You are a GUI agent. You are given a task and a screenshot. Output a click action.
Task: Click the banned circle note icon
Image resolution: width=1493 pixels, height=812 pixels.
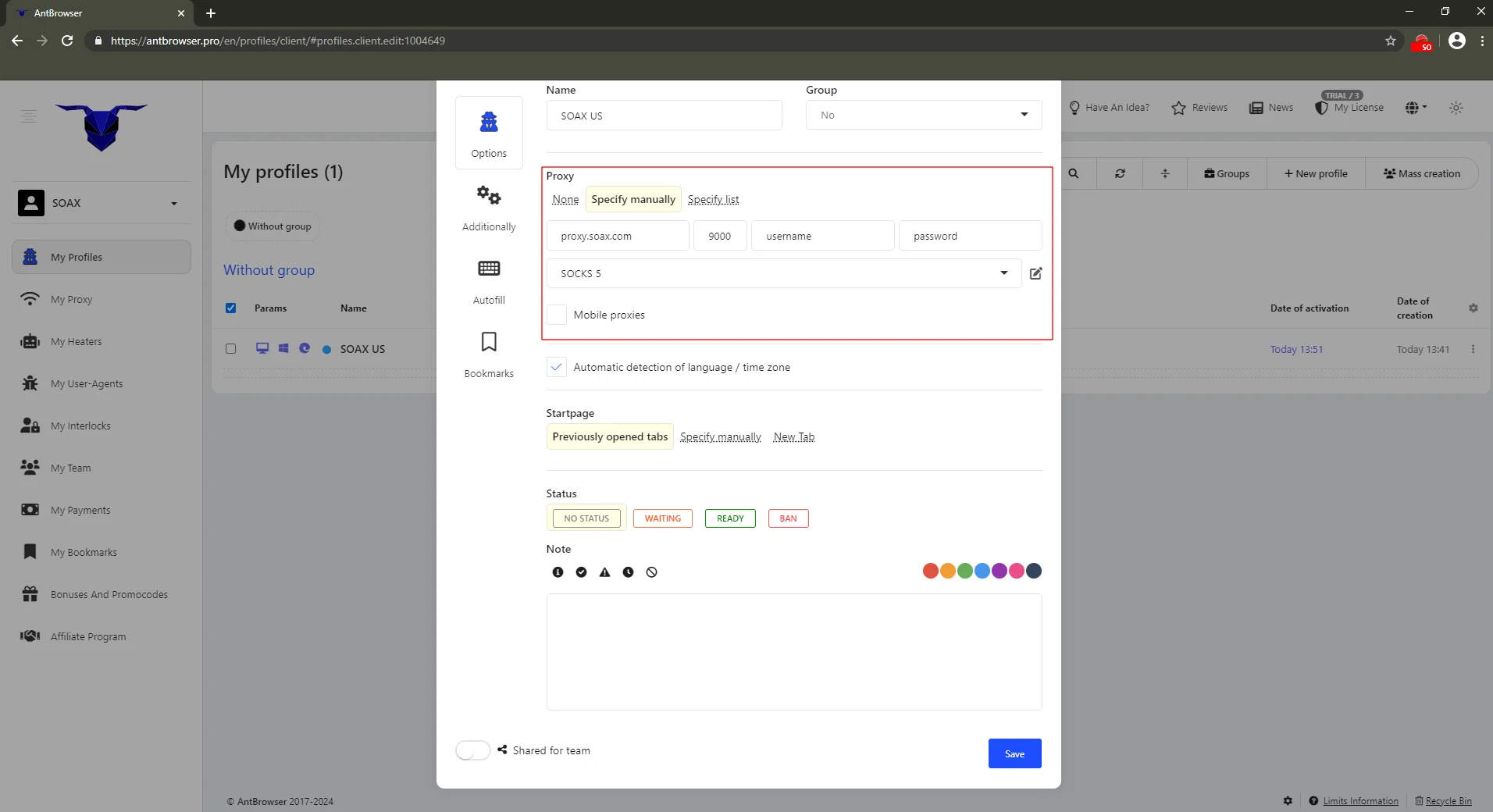[652, 572]
